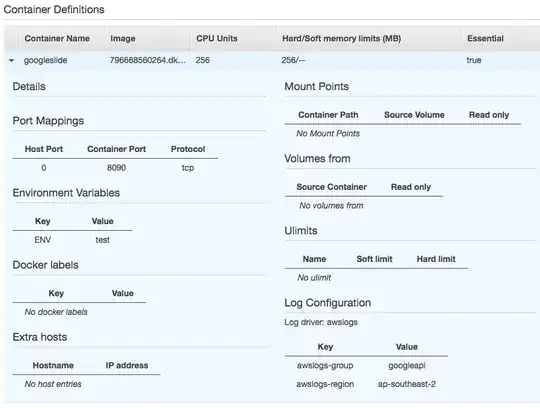Click the Mount Points heading
Viewport: 540px width, 408px height.
tap(316, 86)
